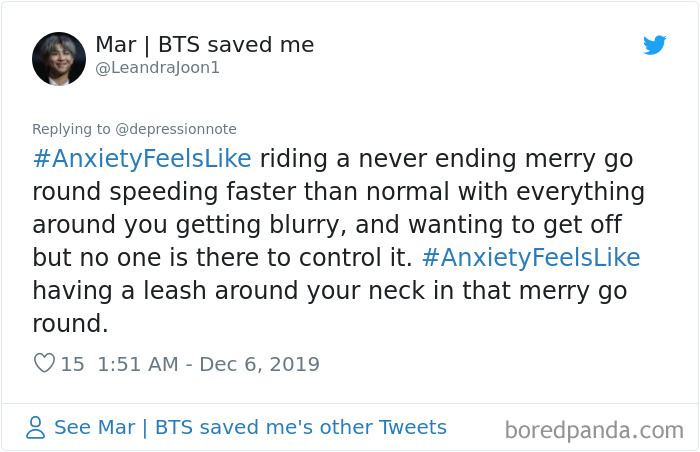Image resolution: width=700 pixels, height=452 pixels.
Task: See Mar | BTS saved me's other Tweets
Action: 250,428
